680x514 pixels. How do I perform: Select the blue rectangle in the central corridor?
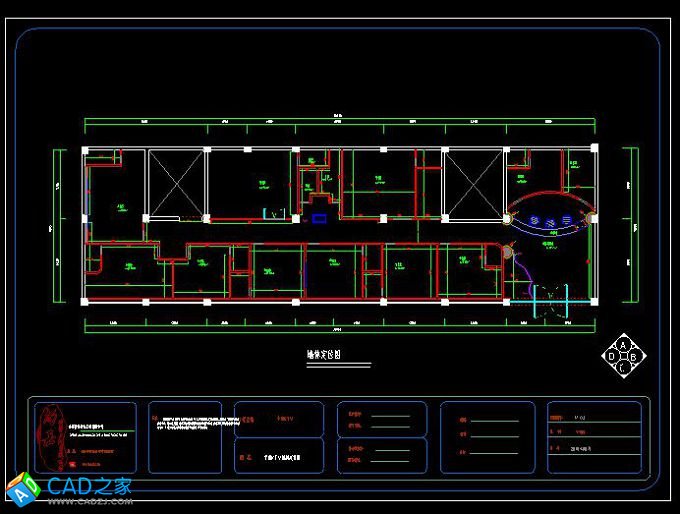click(x=320, y=217)
